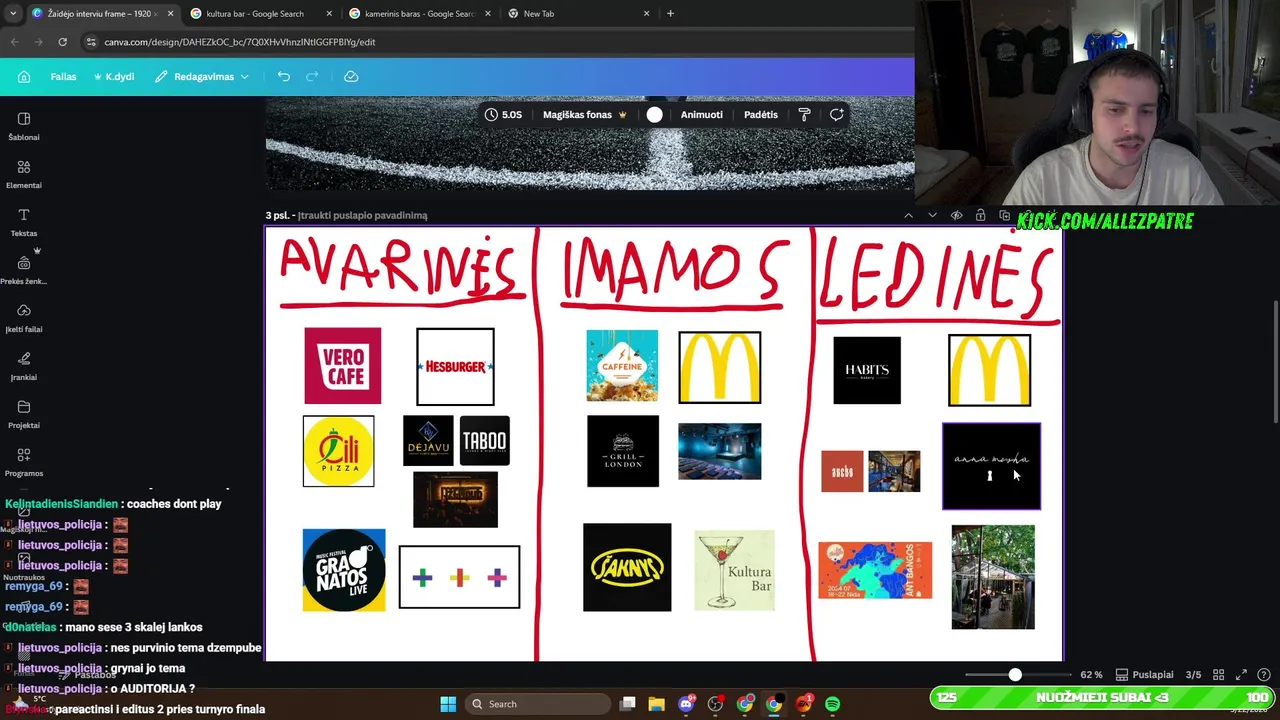Enter fullscreen presentation mode
Screen dimensions: 1280x720
[1241, 675]
